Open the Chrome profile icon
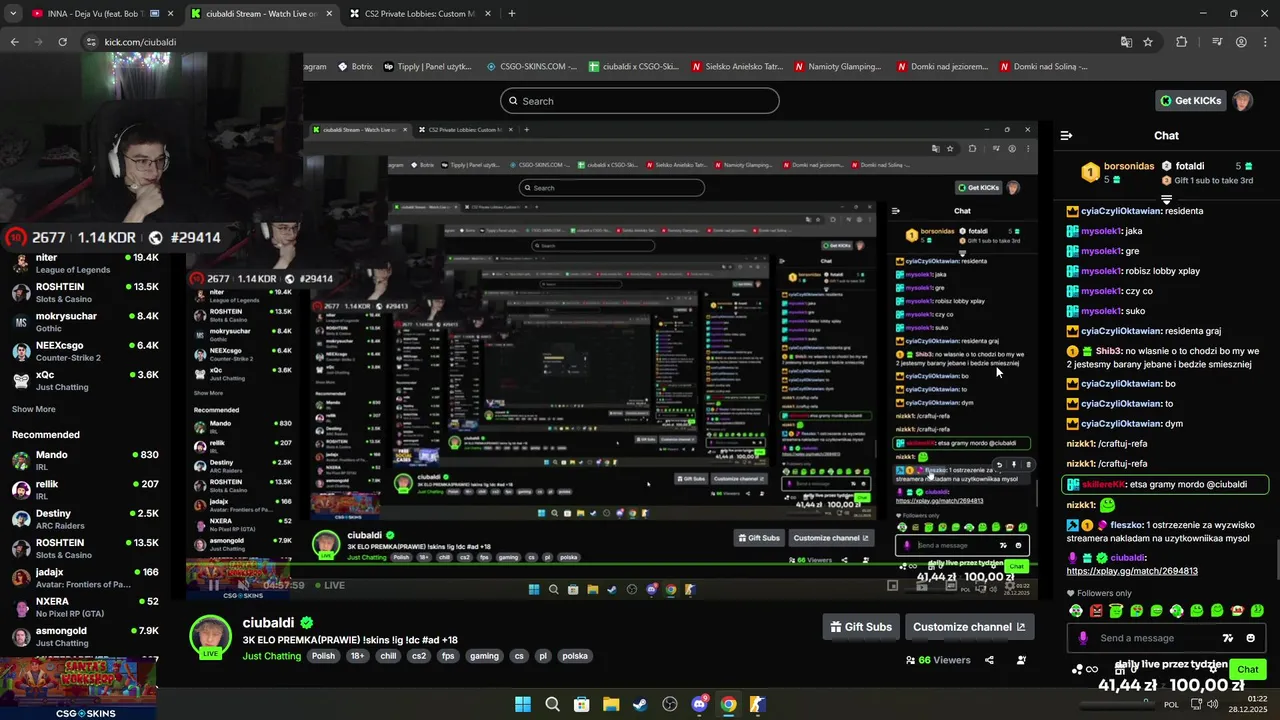Image resolution: width=1280 pixels, height=720 pixels. 1241,42
